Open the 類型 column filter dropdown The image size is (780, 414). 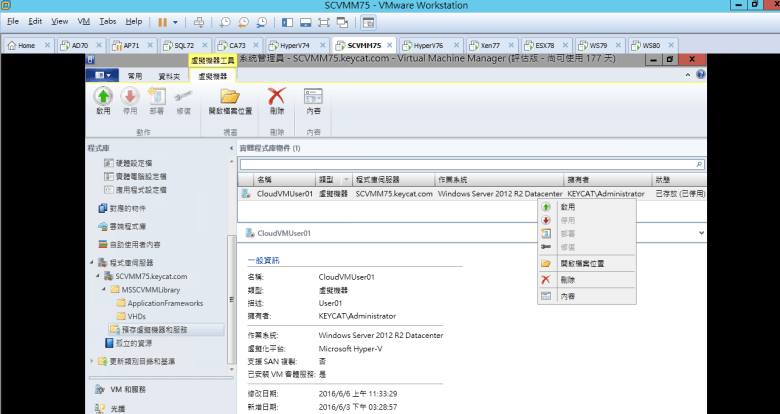pos(346,179)
